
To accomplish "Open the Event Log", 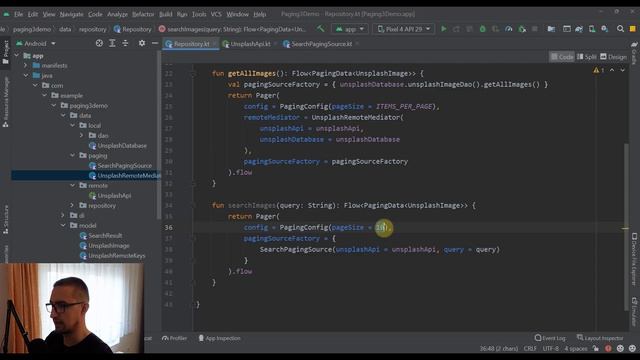I will coord(550,338).
